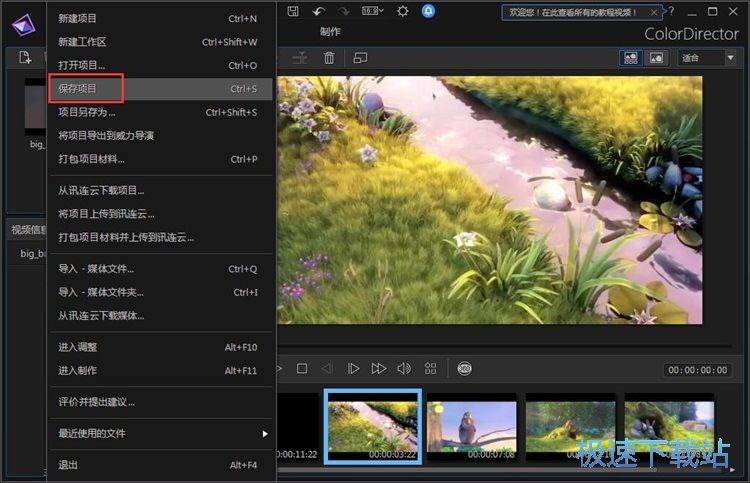The height and width of the screenshot is (483, 750).
Task: Click the 00:00:00:00 timecode field
Action: [698, 370]
